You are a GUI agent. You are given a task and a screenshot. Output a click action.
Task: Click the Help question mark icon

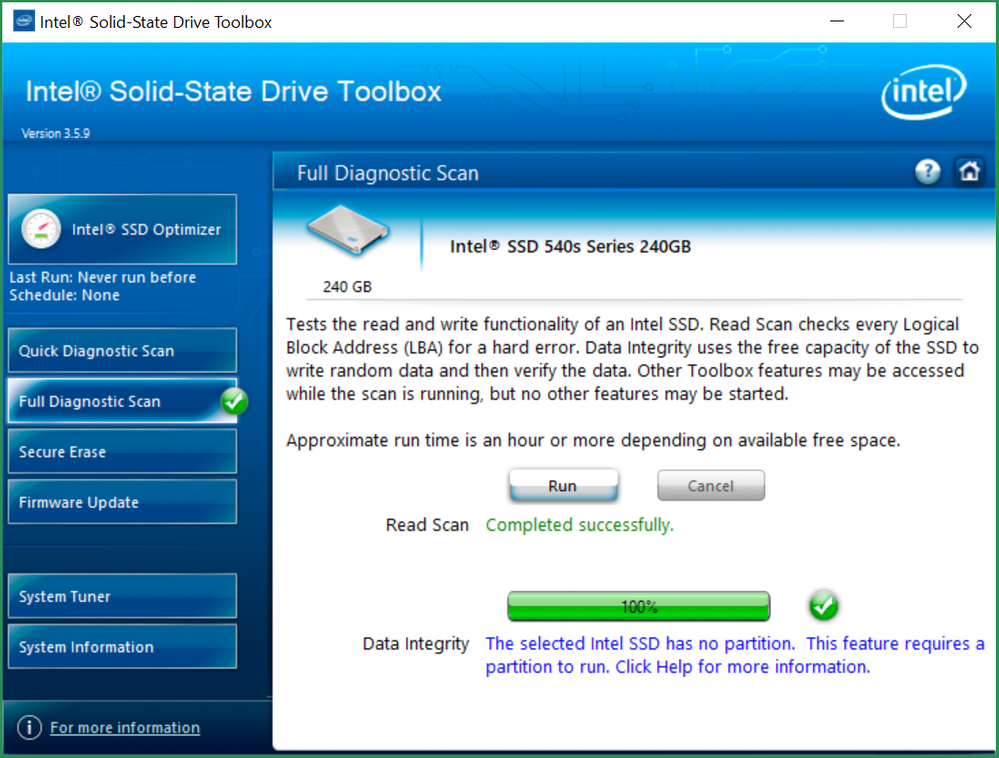click(928, 172)
